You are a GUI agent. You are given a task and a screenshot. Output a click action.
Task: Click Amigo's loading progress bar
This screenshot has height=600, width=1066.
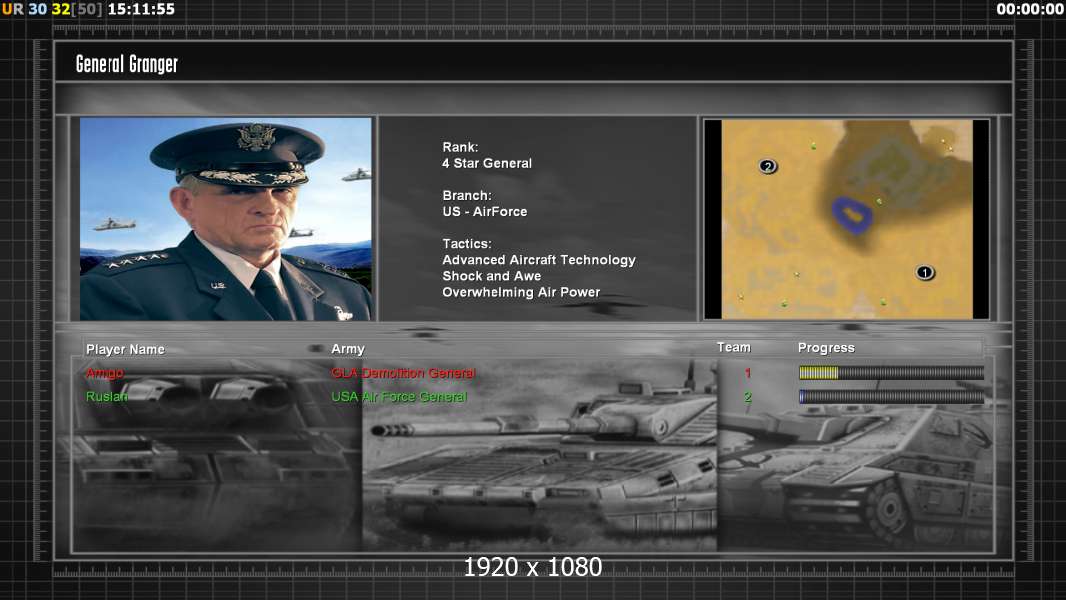(891, 372)
